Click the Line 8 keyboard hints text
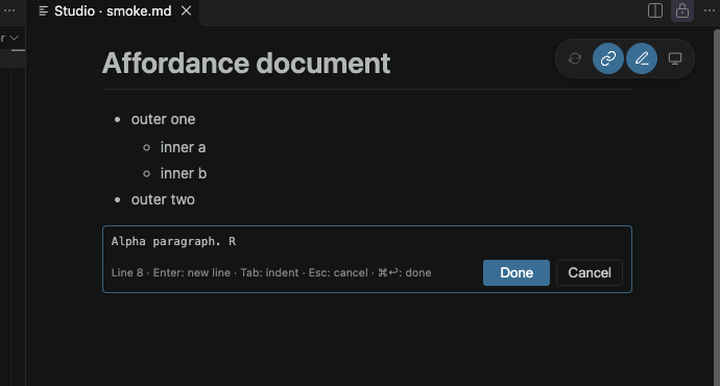Viewport: 720px width, 386px height. pyautogui.click(x=271, y=273)
